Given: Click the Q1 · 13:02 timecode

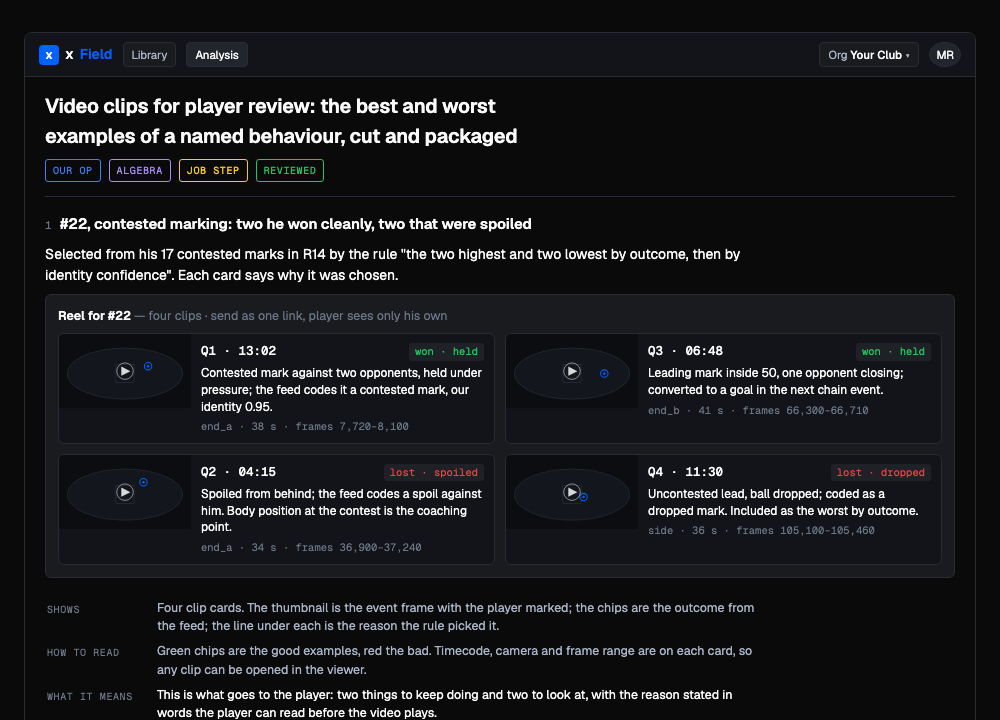Looking at the screenshot, I should tap(239, 351).
